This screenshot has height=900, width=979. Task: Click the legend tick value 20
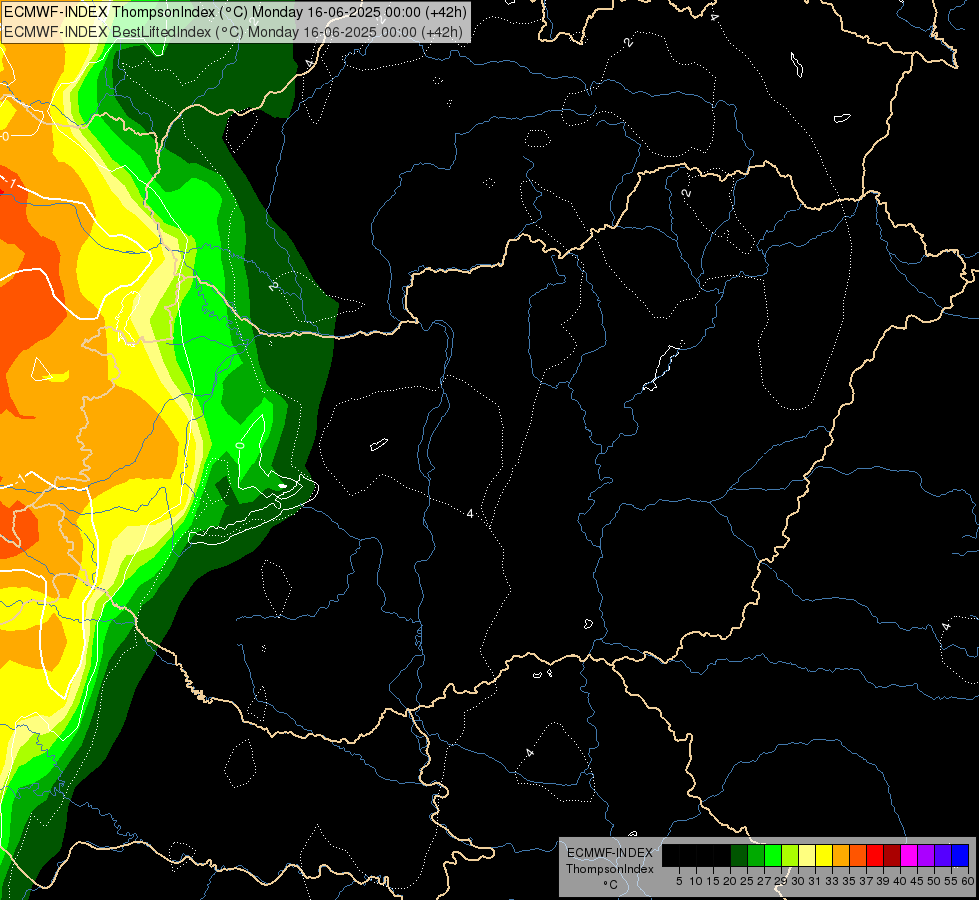(x=730, y=881)
